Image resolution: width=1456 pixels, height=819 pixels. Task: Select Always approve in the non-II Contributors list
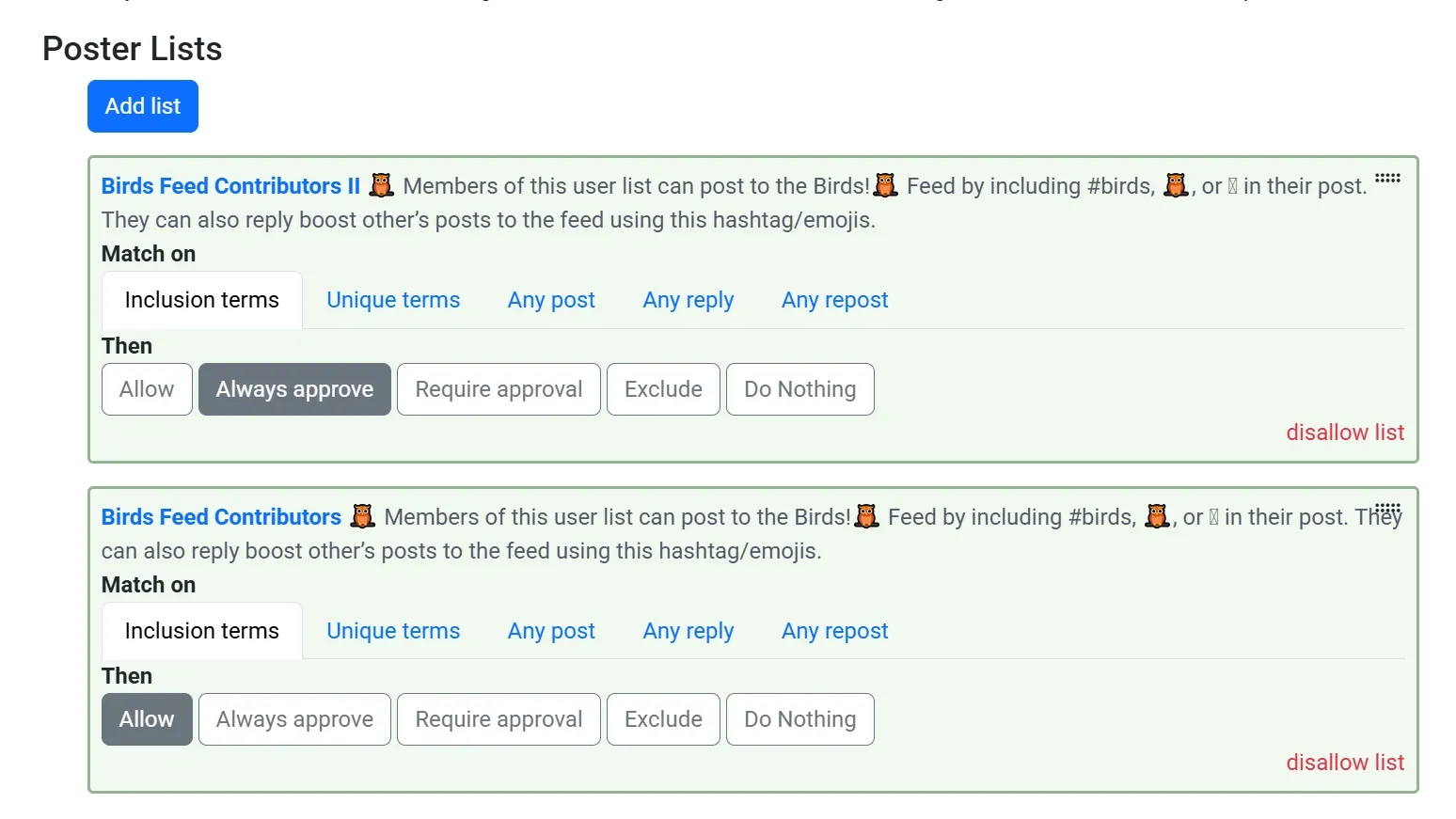[294, 719]
